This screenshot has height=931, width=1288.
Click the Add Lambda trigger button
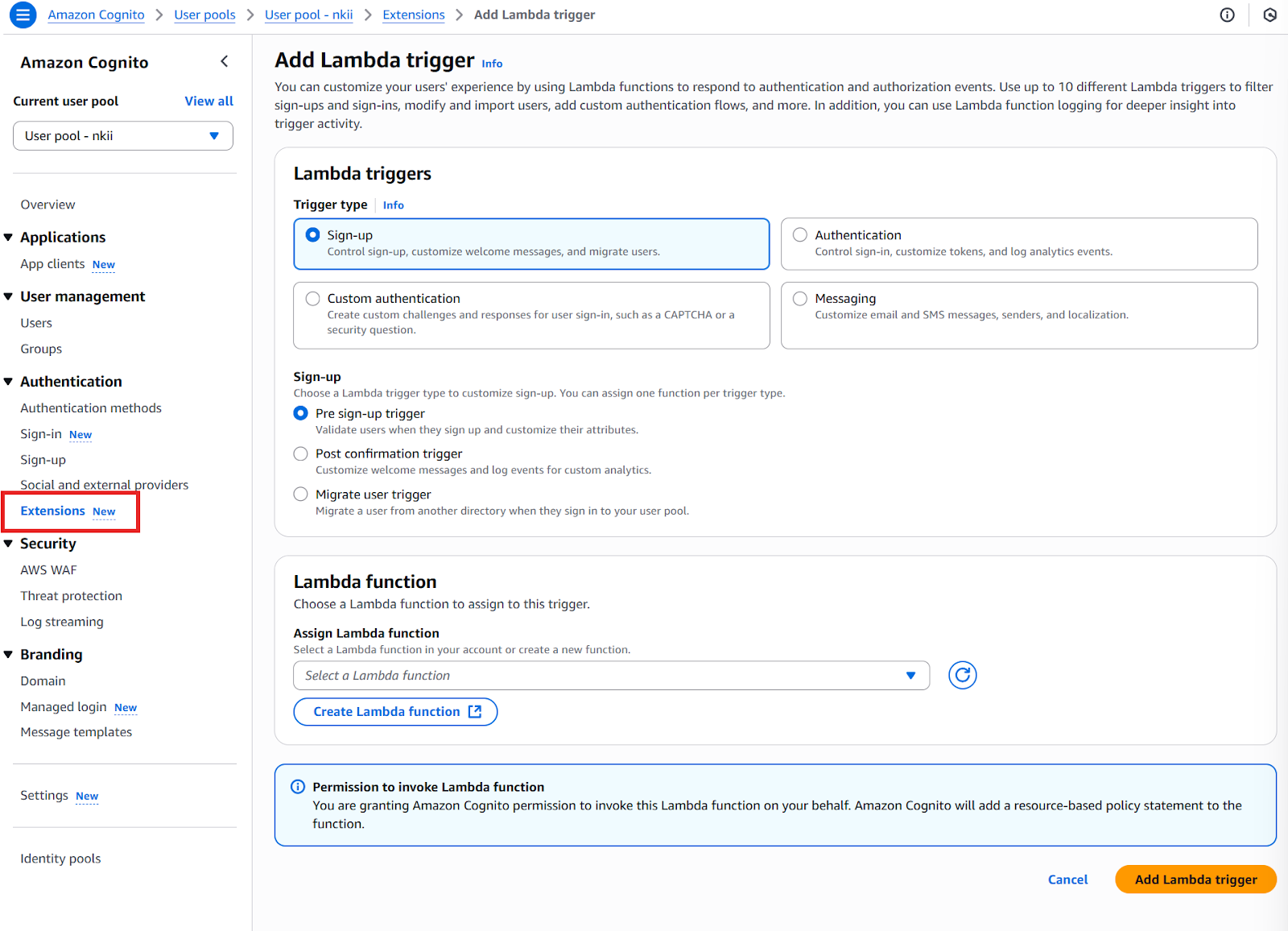pos(1195,879)
